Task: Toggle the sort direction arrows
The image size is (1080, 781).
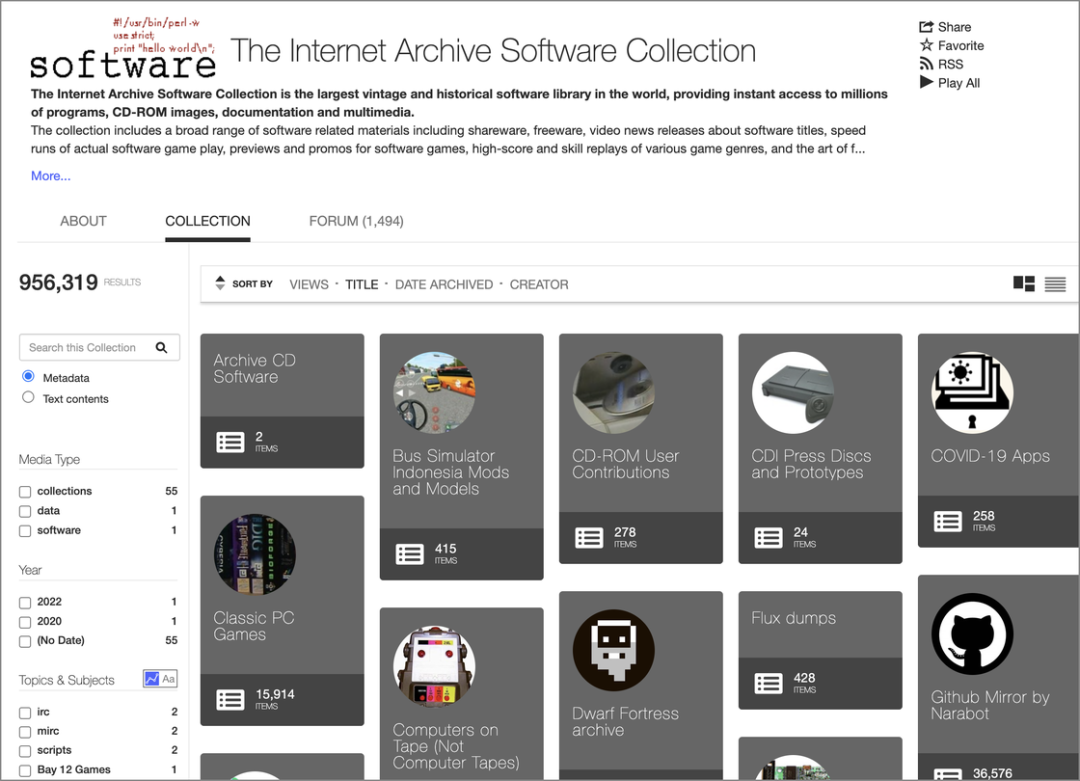Action: pos(220,283)
